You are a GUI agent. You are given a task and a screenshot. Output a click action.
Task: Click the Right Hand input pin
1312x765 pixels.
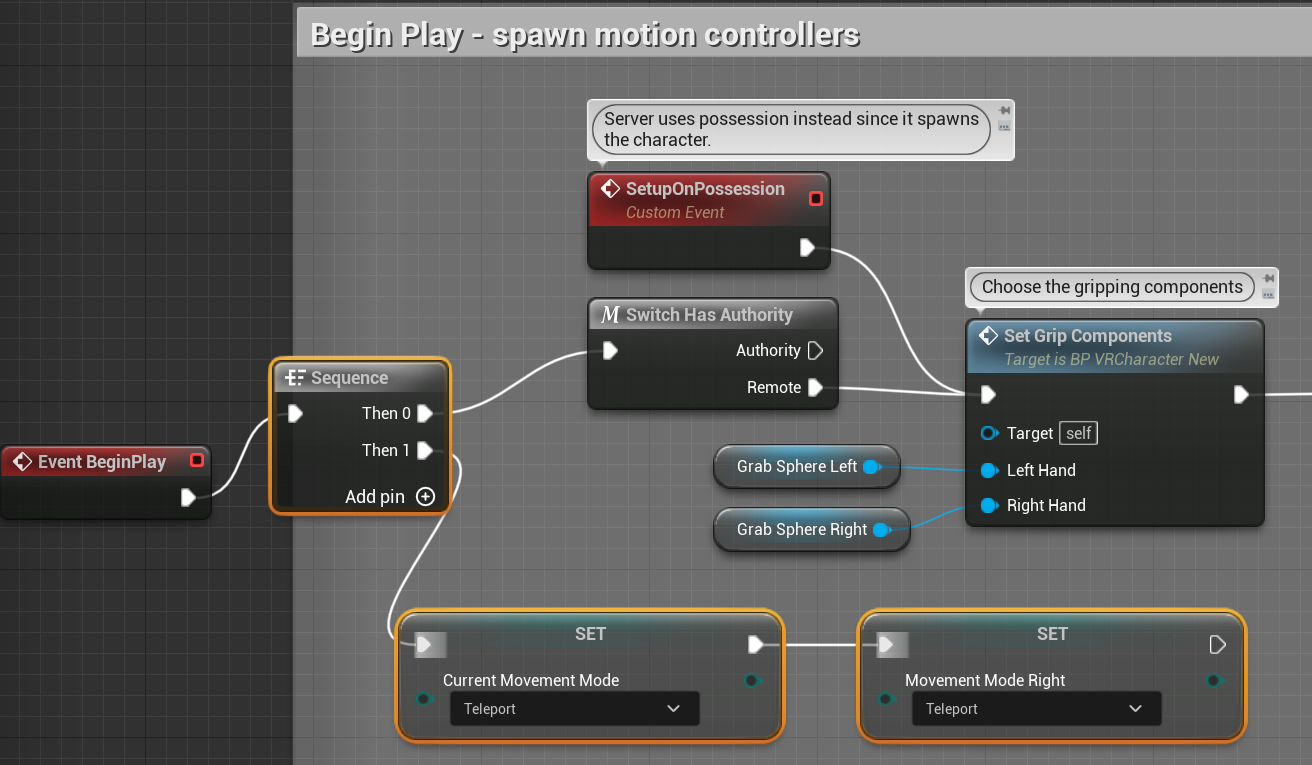tap(989, 505)
